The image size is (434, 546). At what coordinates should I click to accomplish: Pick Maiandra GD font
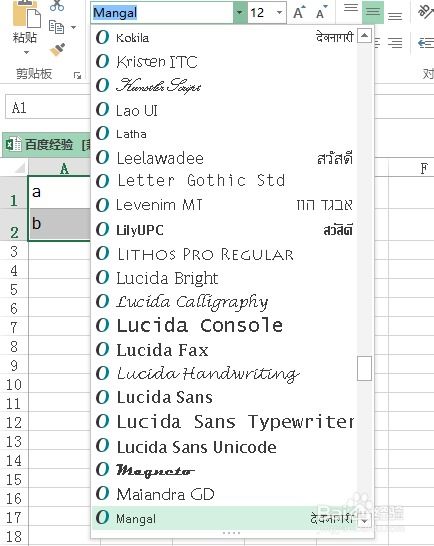(224, 494)
